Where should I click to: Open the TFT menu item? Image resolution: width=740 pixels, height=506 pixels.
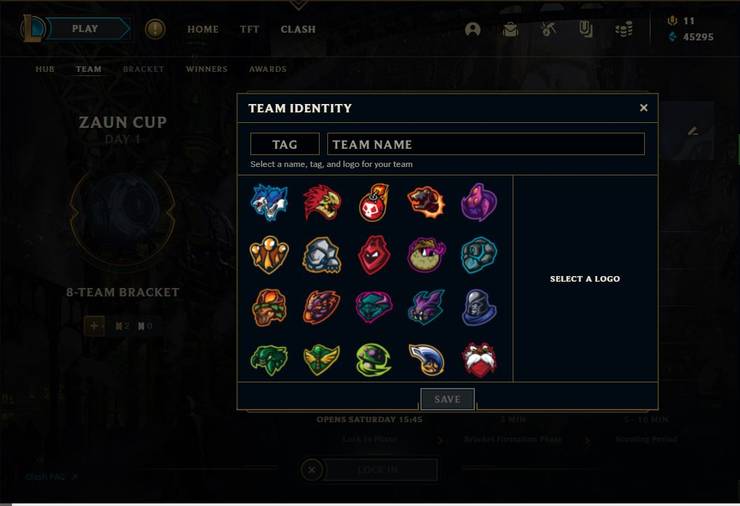[x=249, y=29]
